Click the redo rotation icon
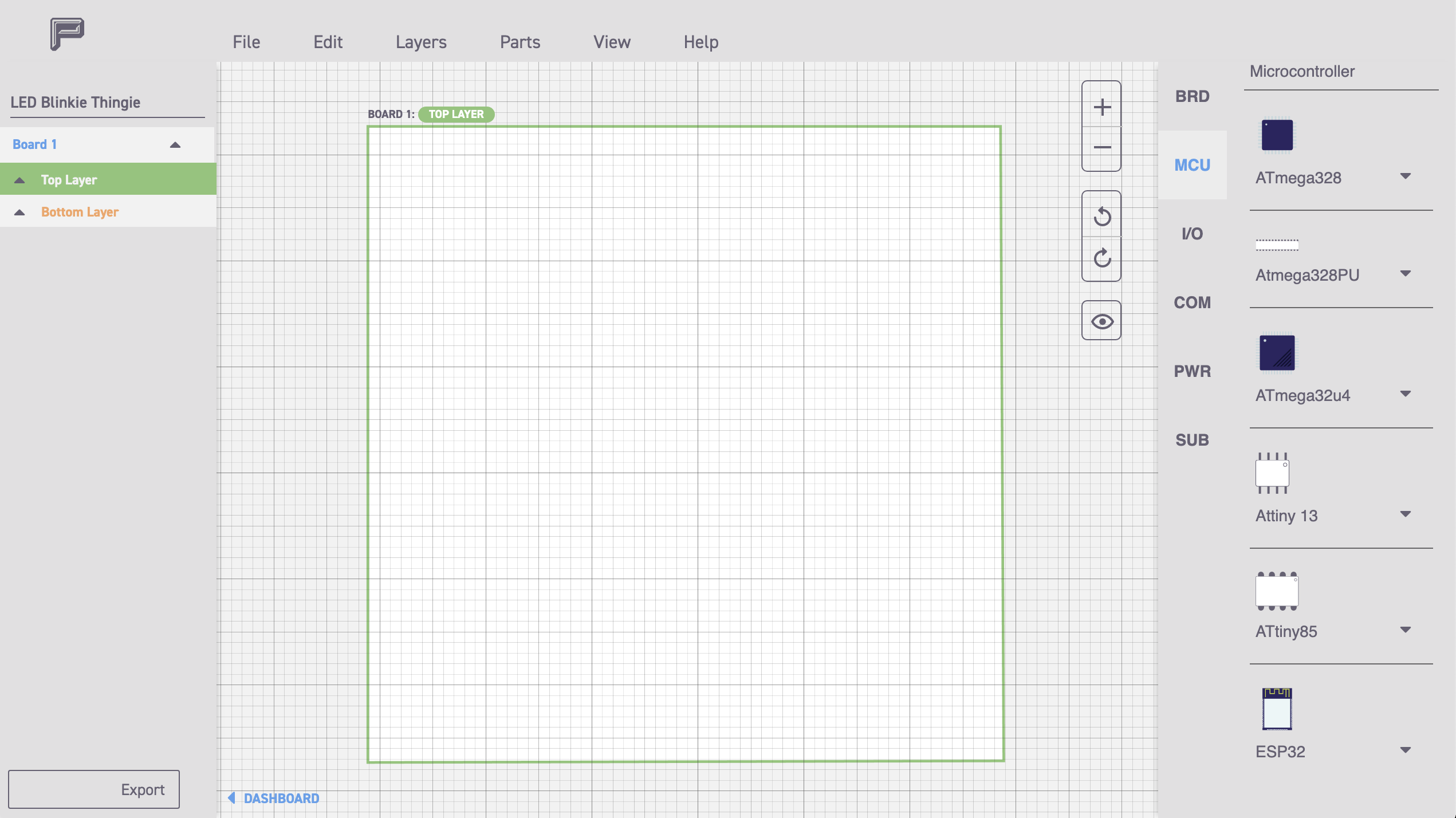The width and height of the screenshot is (1456, 818). (1102, 258)
